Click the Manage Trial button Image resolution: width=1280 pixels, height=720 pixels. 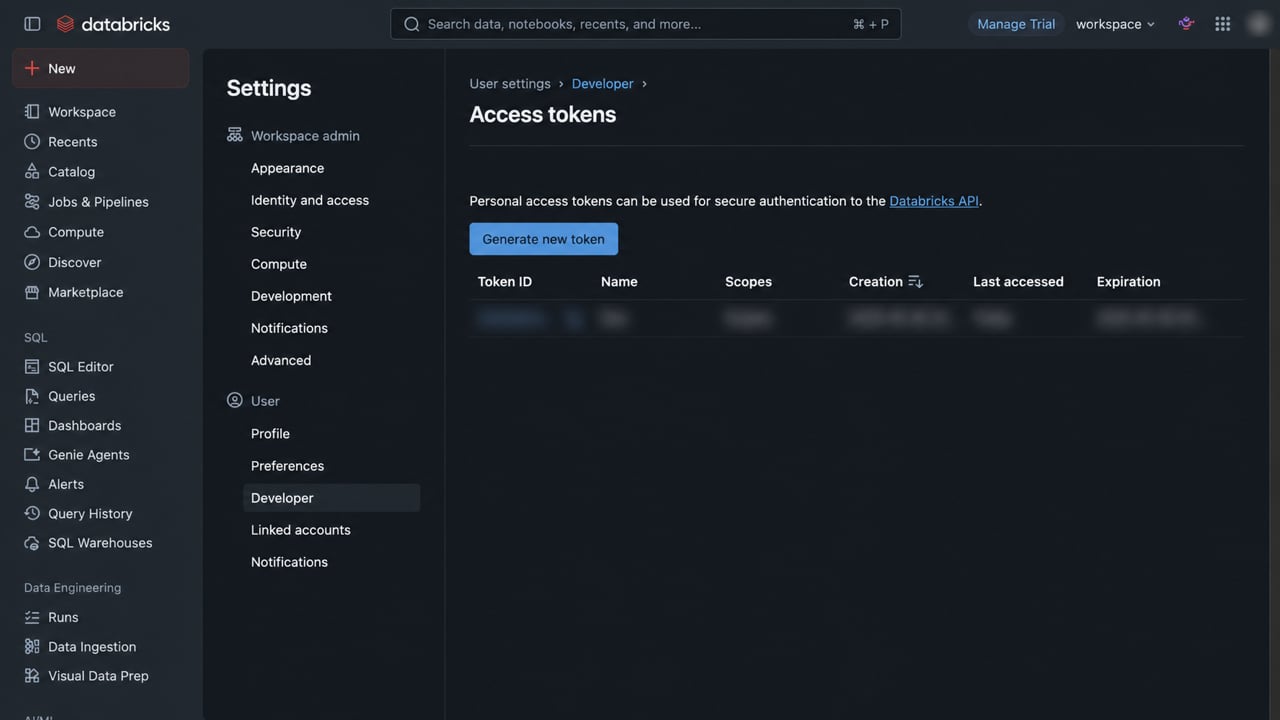[1016, 24]
